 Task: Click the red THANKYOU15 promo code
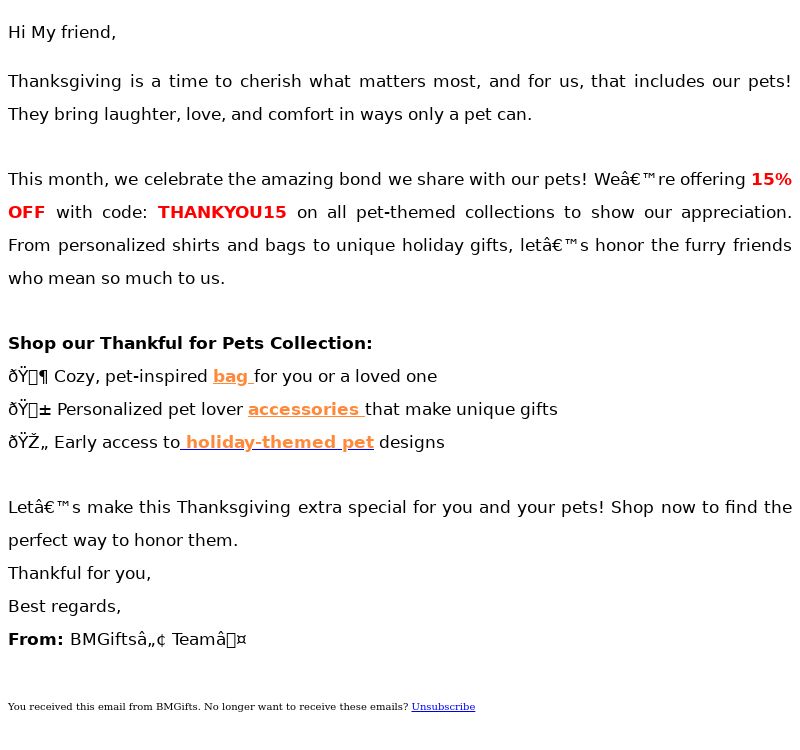click(x=222, y=212)
